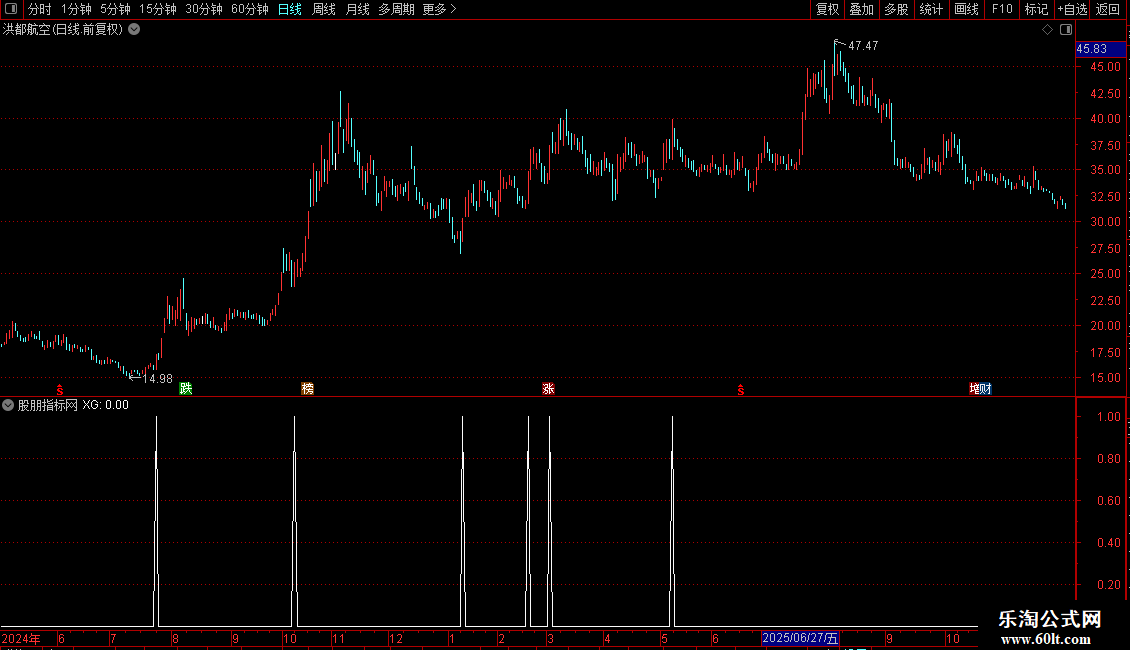Switch to 分时 intraday view

(40, 9)
